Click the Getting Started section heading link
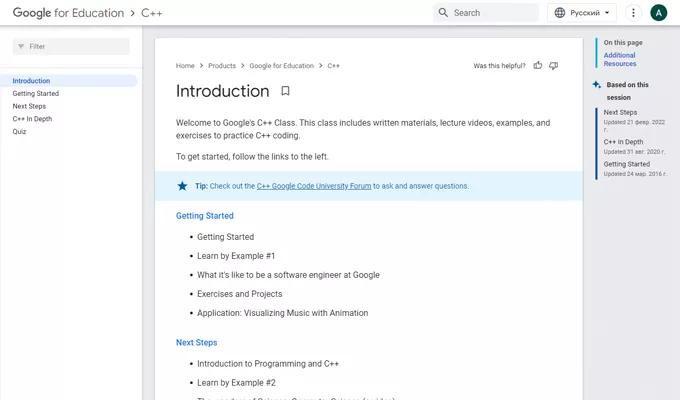The image size is (680, 400). pos(204,216)
